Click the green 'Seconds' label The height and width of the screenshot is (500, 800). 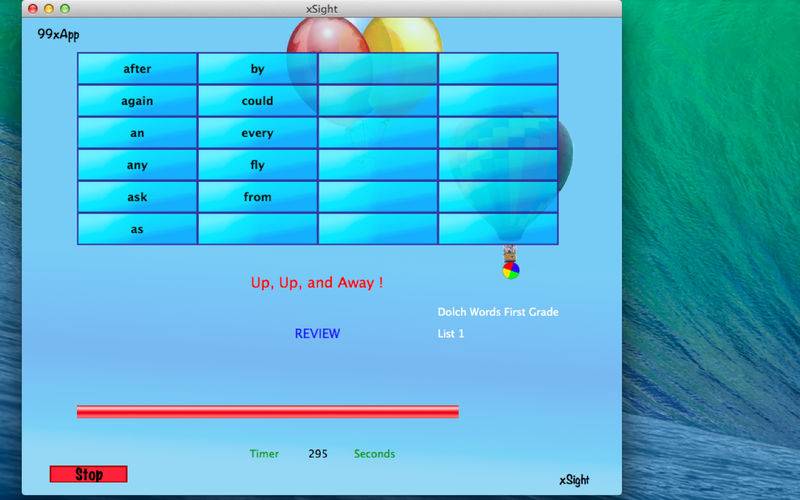coord(374,454)
